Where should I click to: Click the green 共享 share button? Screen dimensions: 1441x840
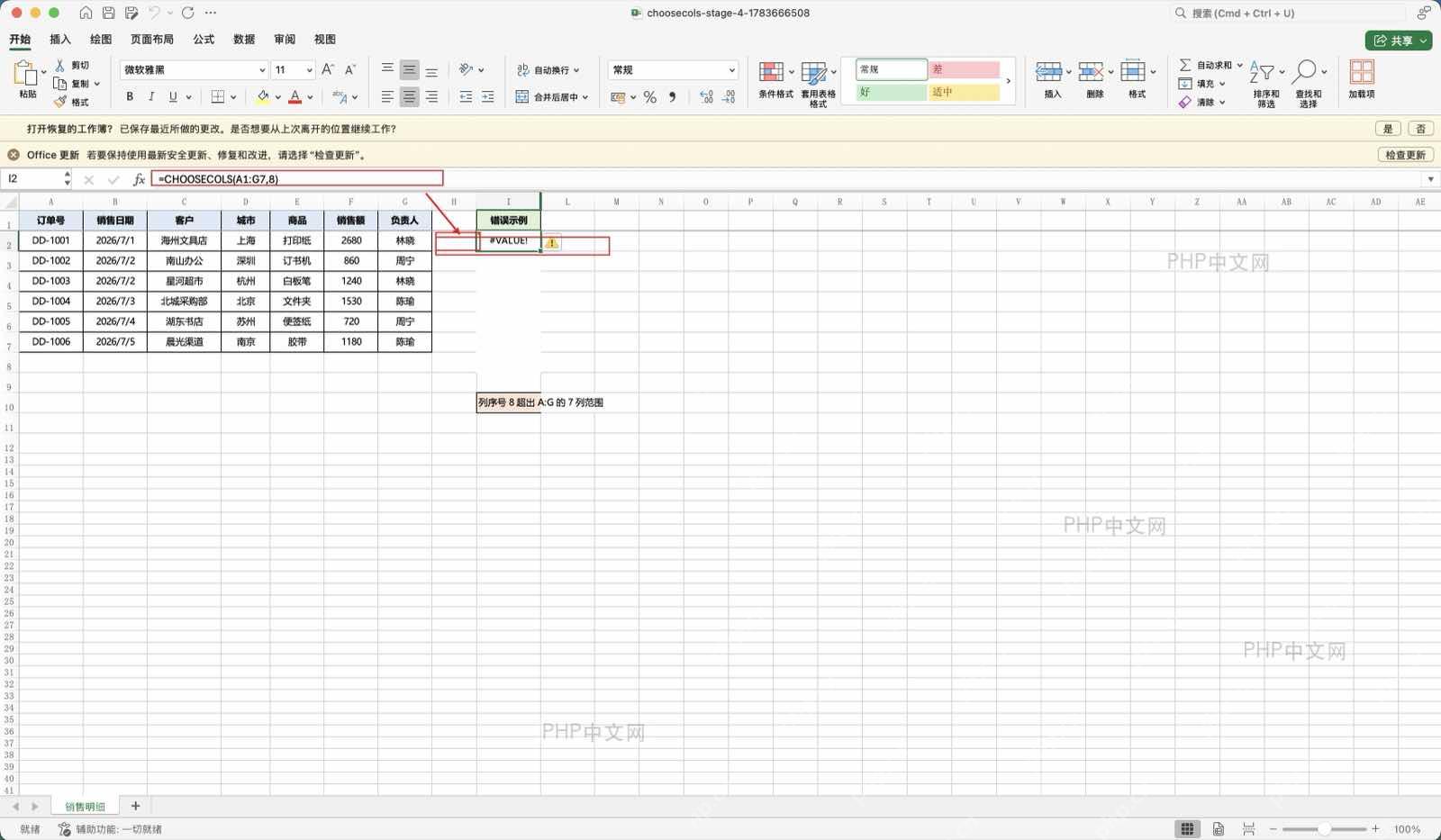tap(1399, 41)
